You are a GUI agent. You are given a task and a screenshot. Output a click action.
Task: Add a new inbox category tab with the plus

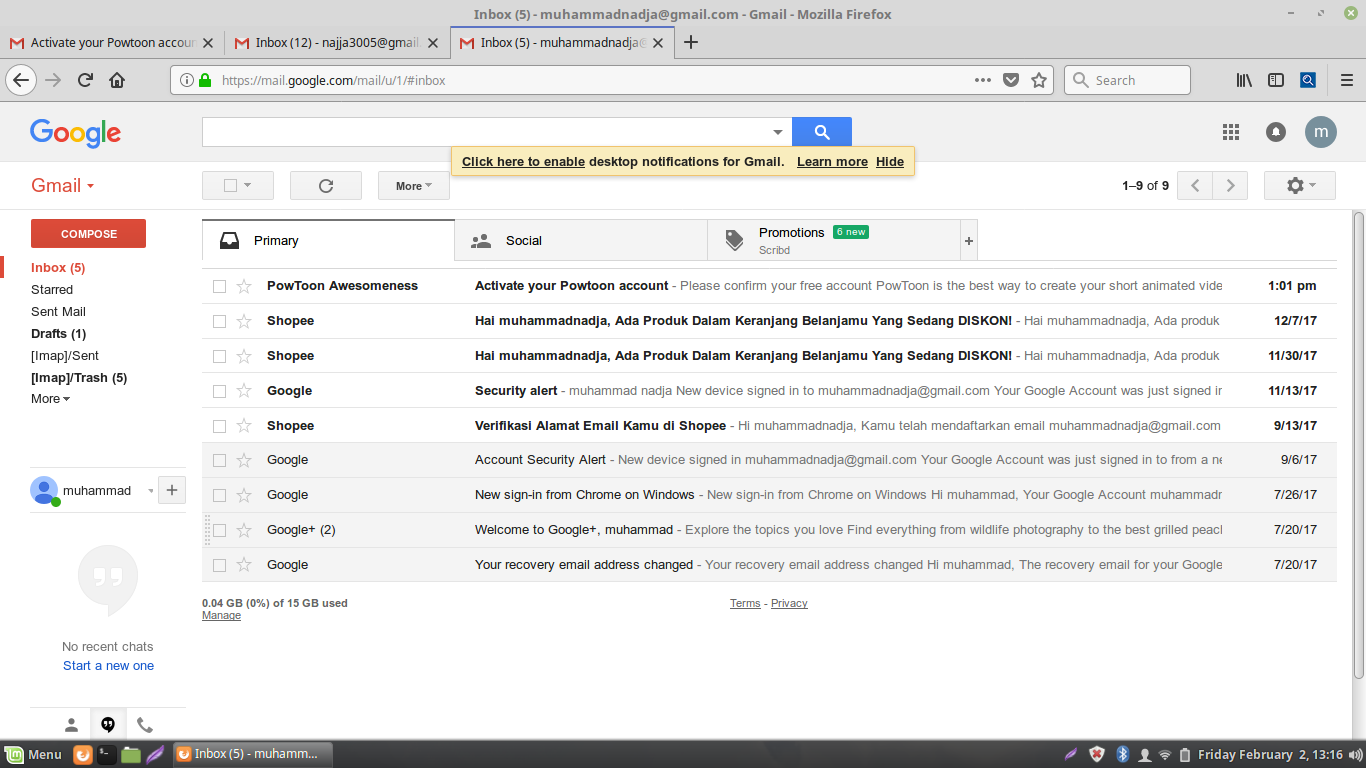click(968, 241)
